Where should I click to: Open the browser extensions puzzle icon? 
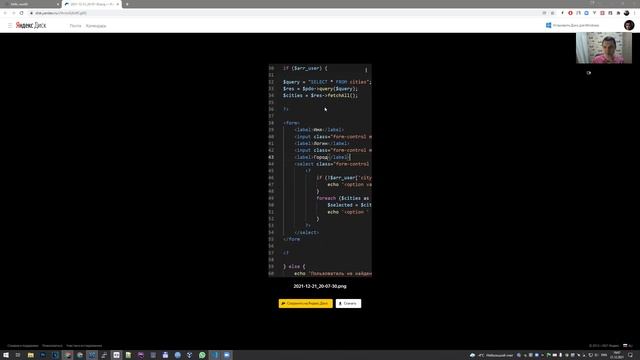618,13
